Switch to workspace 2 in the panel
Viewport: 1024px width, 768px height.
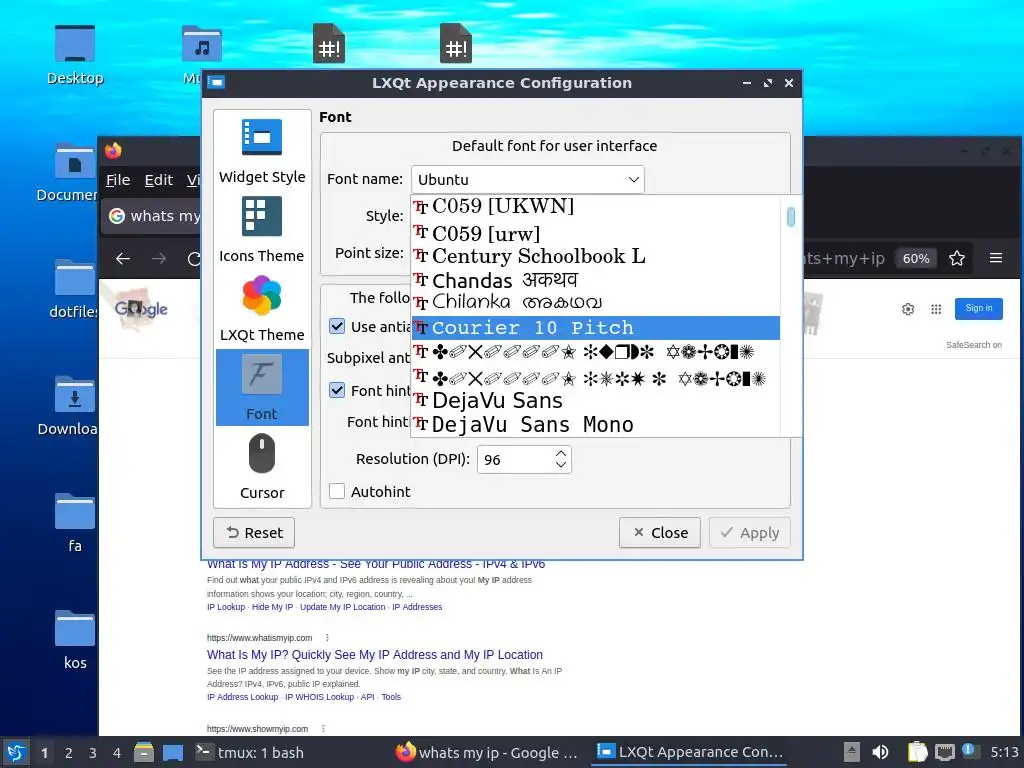pyautogui.click(x=69, y=753)
